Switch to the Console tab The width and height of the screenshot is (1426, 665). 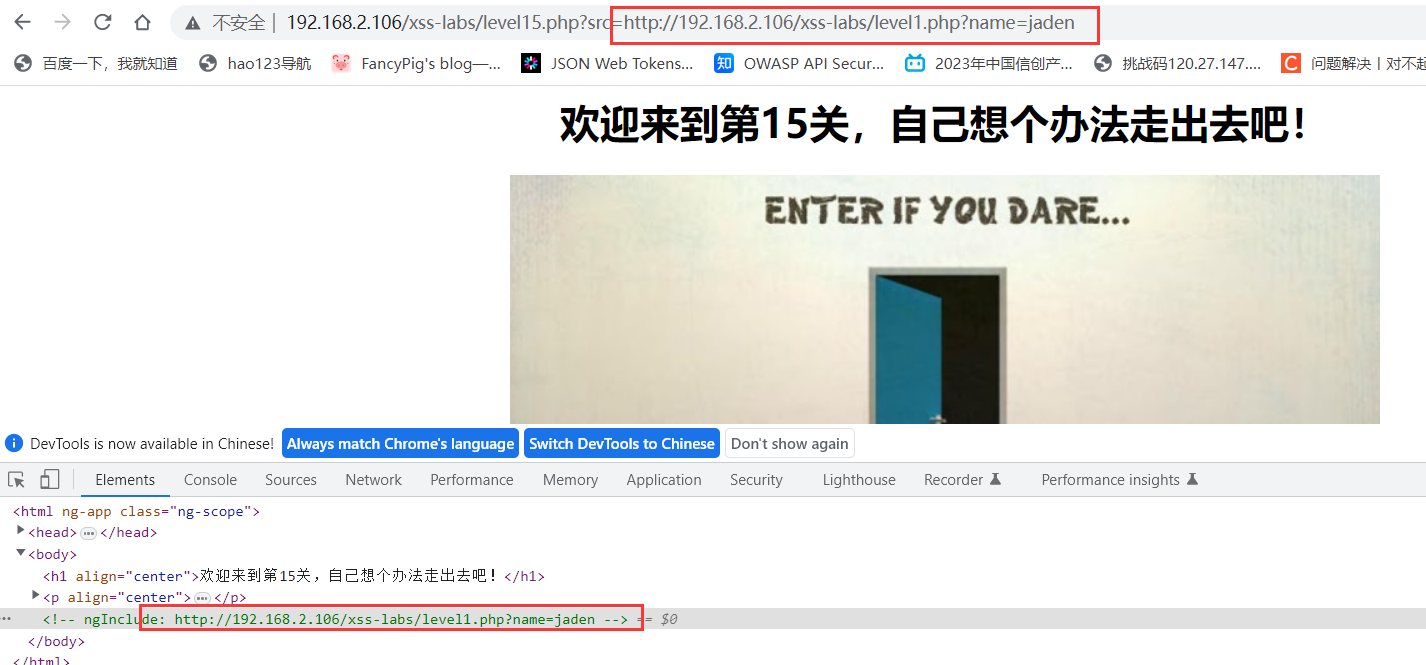(x=210, y=480)
